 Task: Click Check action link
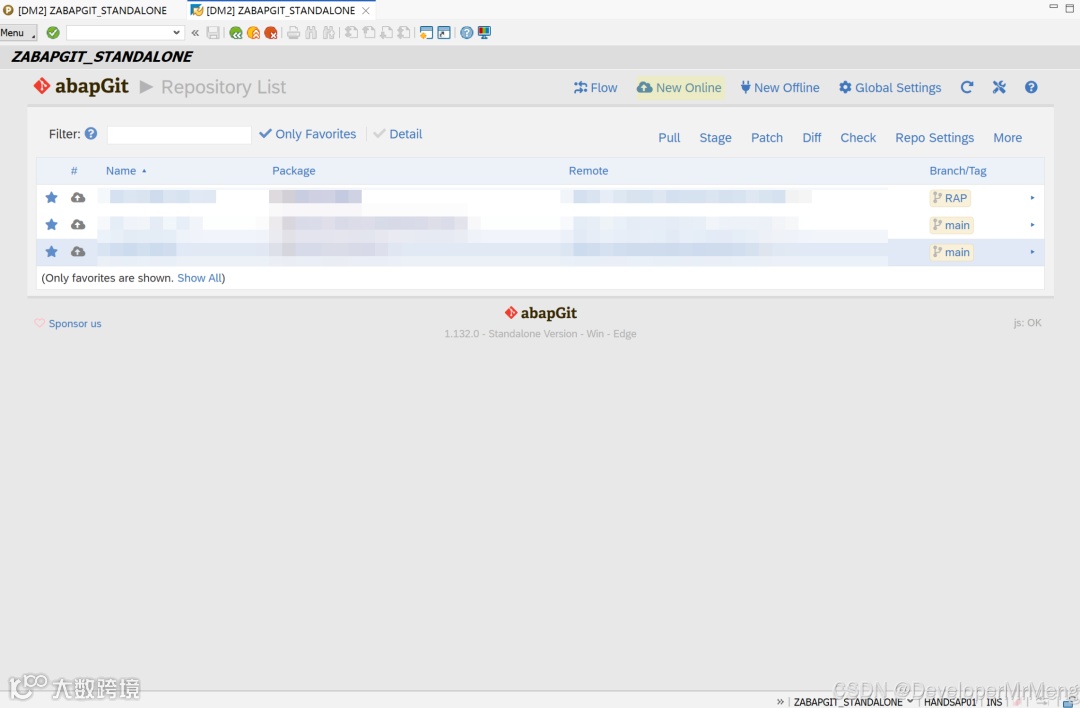pos(858,138)
